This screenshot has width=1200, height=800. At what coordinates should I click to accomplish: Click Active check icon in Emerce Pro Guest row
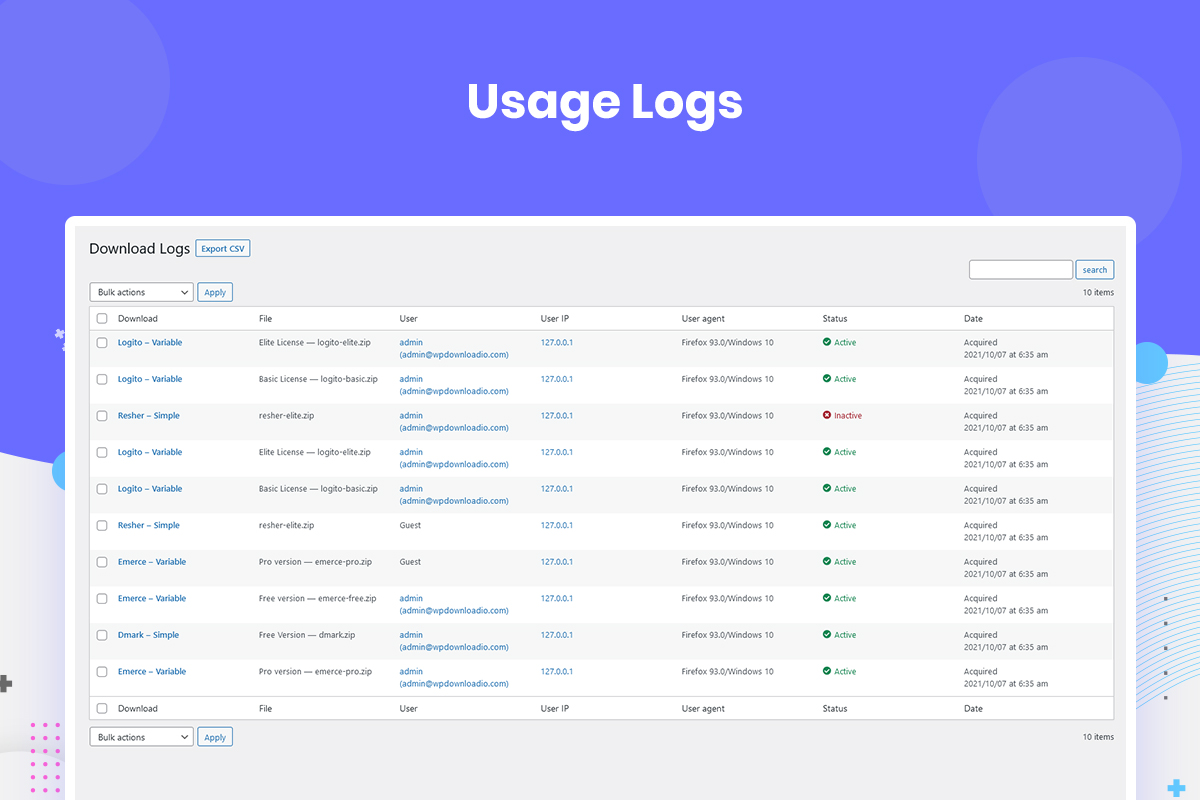point(827,562)
